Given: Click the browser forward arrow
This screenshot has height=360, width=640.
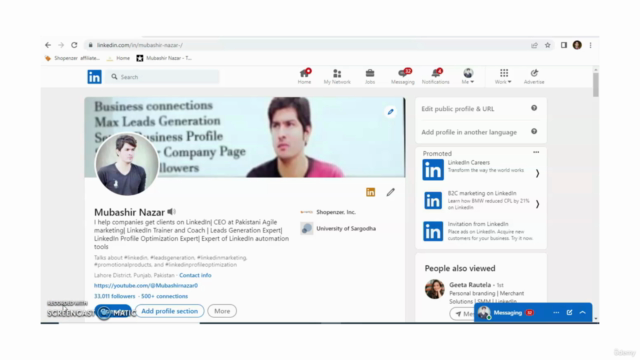Looking at the screenshot, I should pyautogui.click(x=61, y=45).
